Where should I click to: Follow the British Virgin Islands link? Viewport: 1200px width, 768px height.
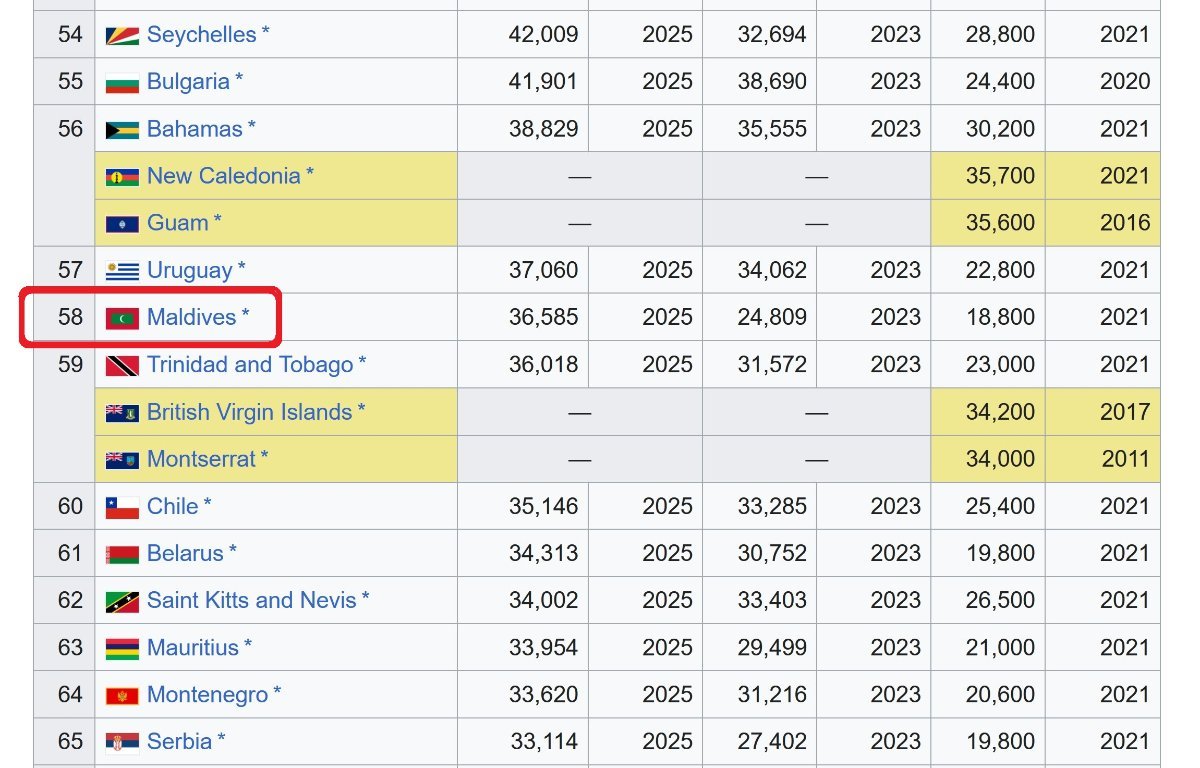[x=249, y=412]
